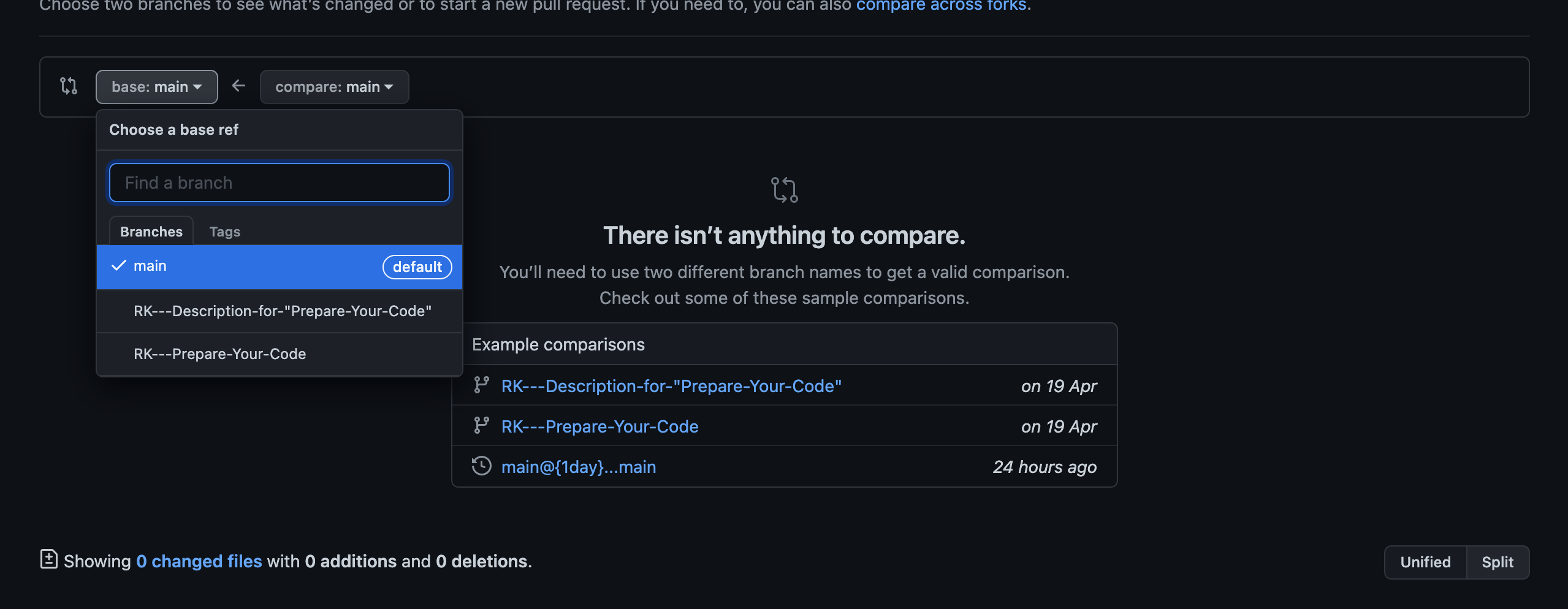Click the branch icon beside RK---Prepare-Your-Code comparison
Image resolution: width=1568 pixels, height=609 pixels.
point(482,425)
